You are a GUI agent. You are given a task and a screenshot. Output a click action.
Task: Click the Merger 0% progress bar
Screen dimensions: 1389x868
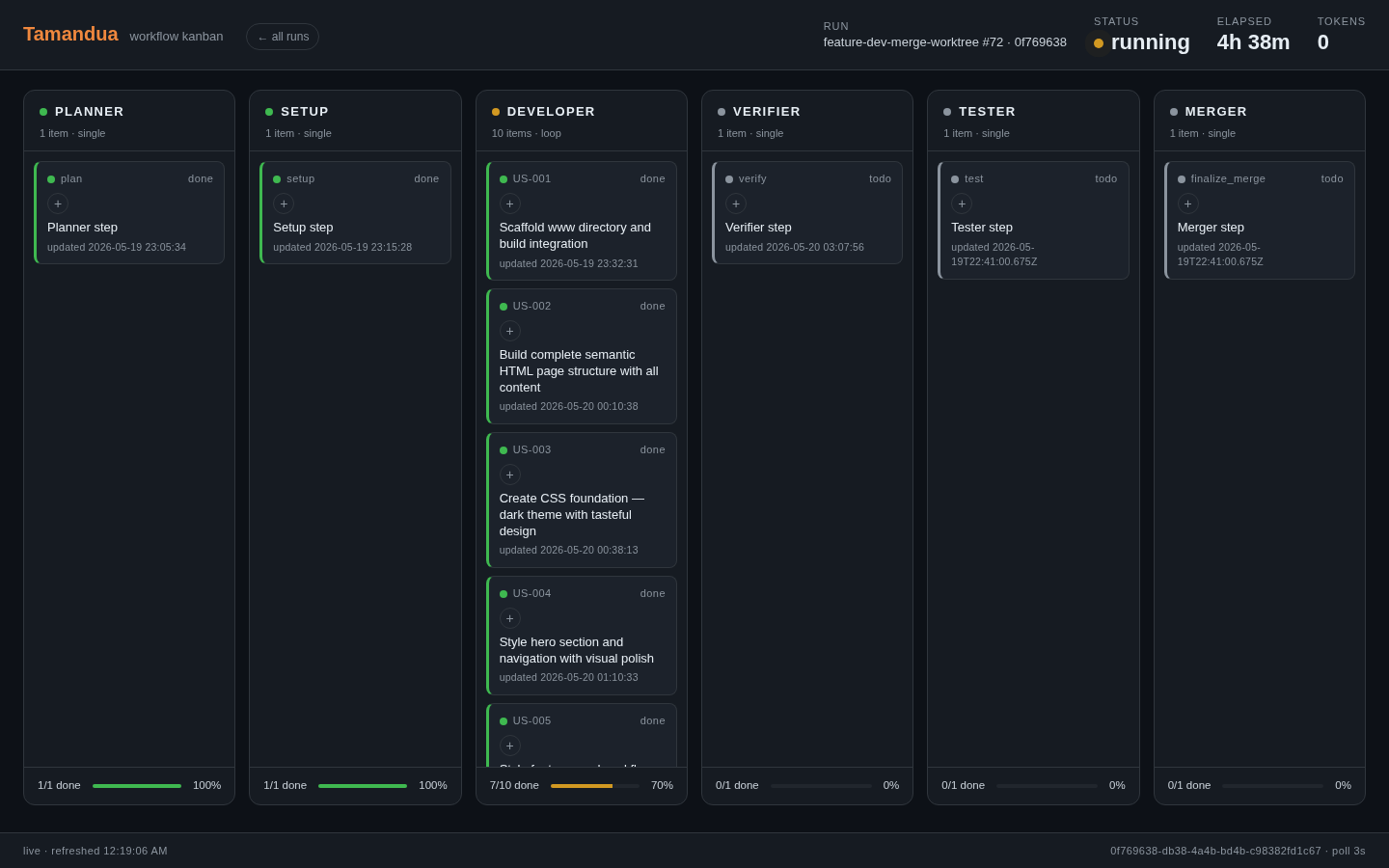[1272, 786]
